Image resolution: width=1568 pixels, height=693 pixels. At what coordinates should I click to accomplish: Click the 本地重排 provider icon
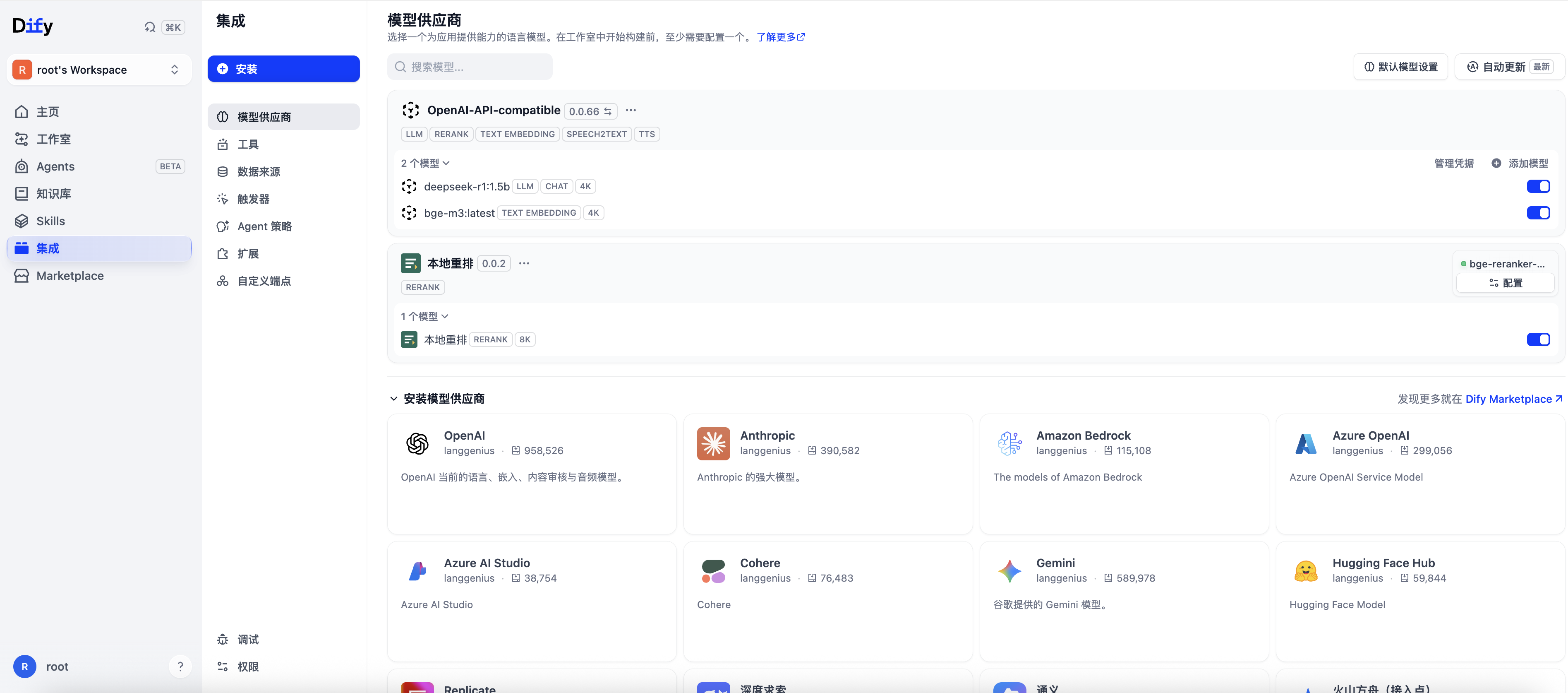(411, 264)
